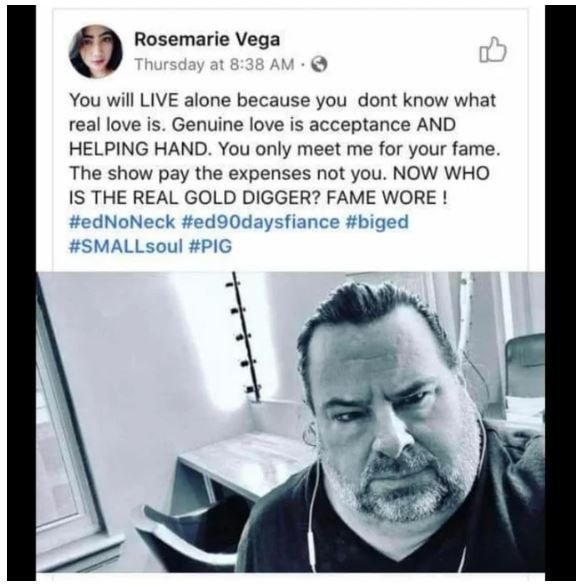Click the globe public audience icon

pyautogui.click(x=320, y=64)
